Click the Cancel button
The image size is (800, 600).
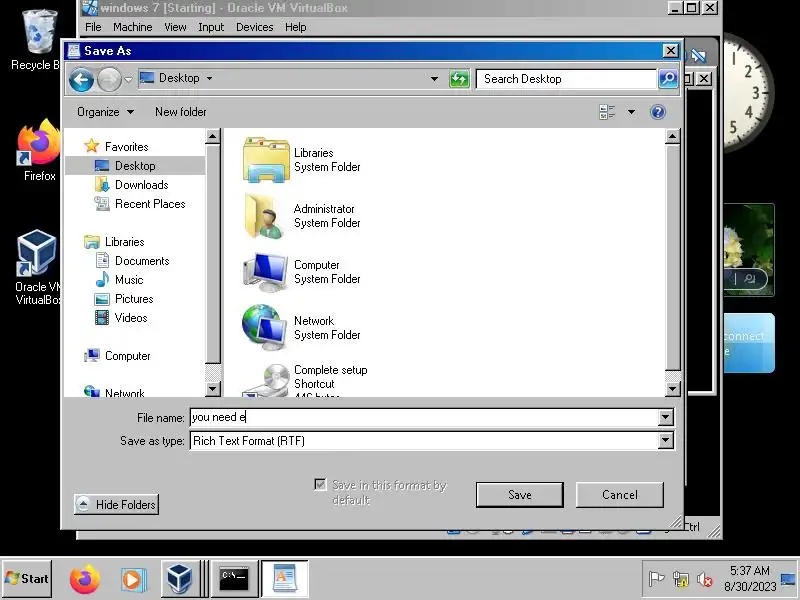pos(619,495)
